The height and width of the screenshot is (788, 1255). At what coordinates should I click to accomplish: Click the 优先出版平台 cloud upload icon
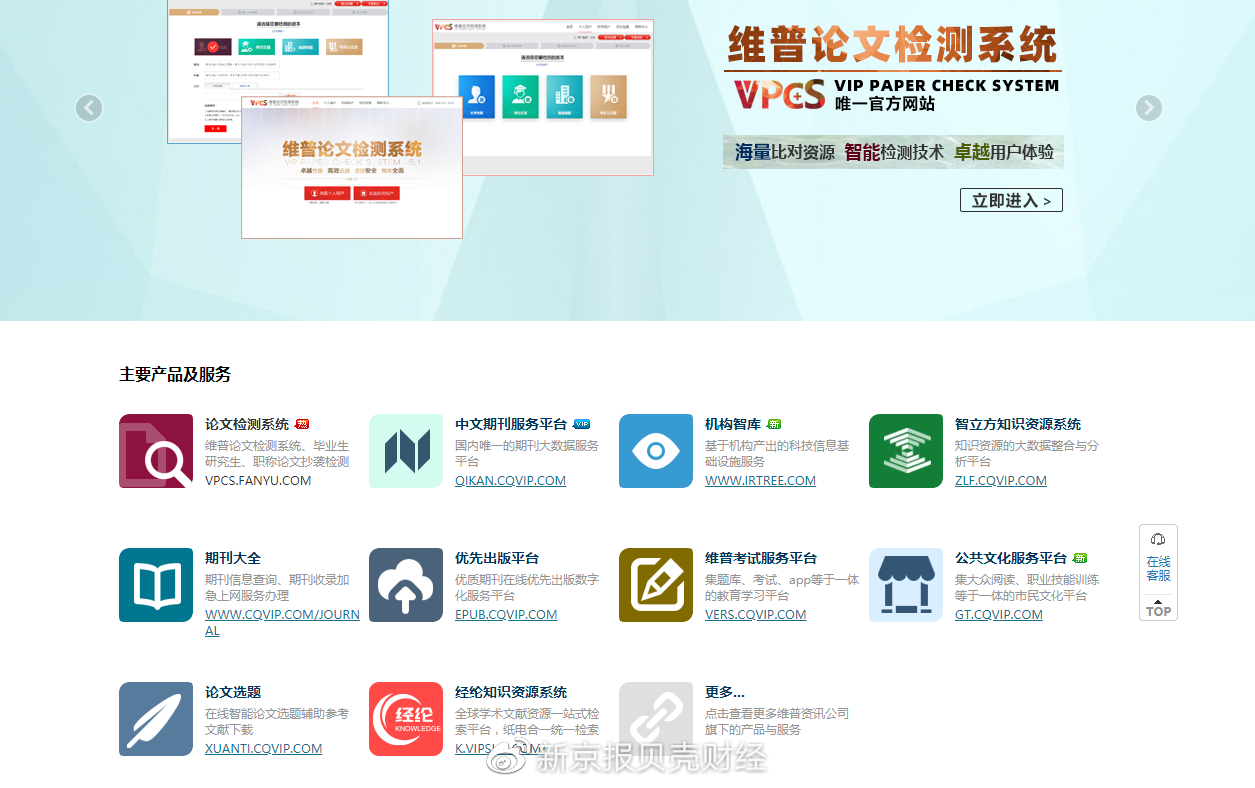click(406, 585)
